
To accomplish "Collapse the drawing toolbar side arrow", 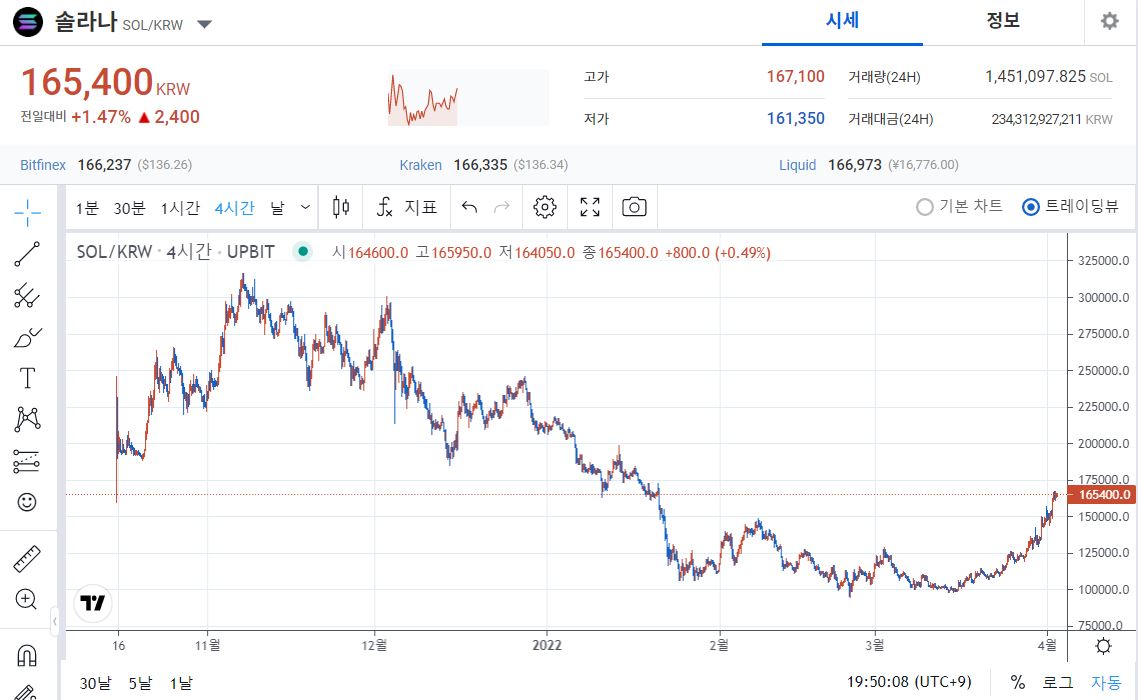I will (x=54, y=622).
